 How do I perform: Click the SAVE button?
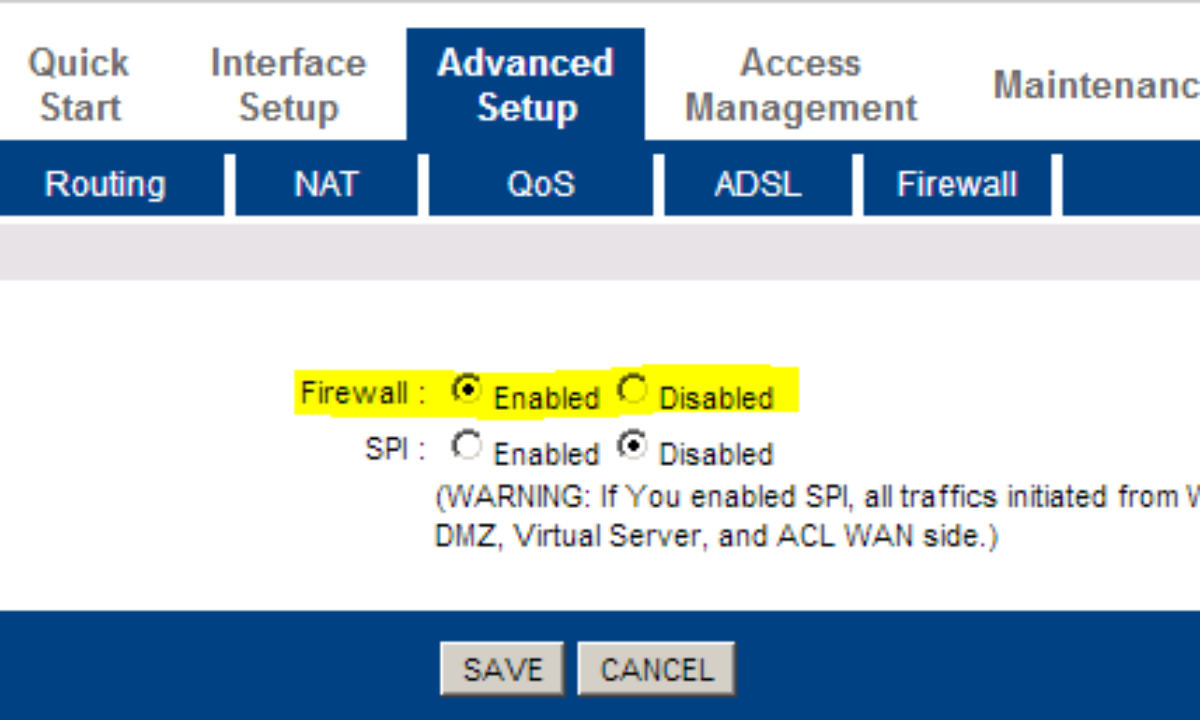(501, 668)
